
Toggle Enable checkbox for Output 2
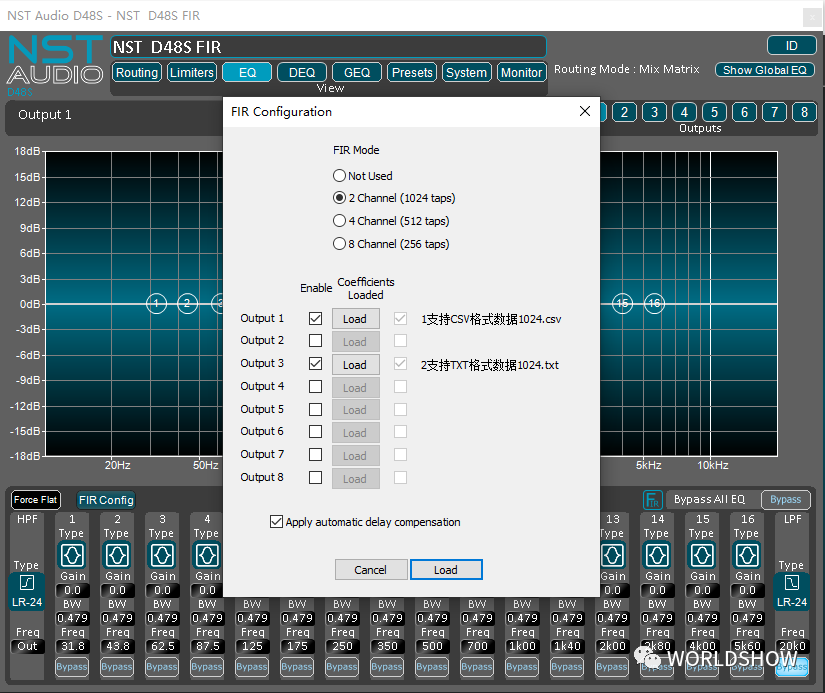pyautogui.click(x=316, y=340)
